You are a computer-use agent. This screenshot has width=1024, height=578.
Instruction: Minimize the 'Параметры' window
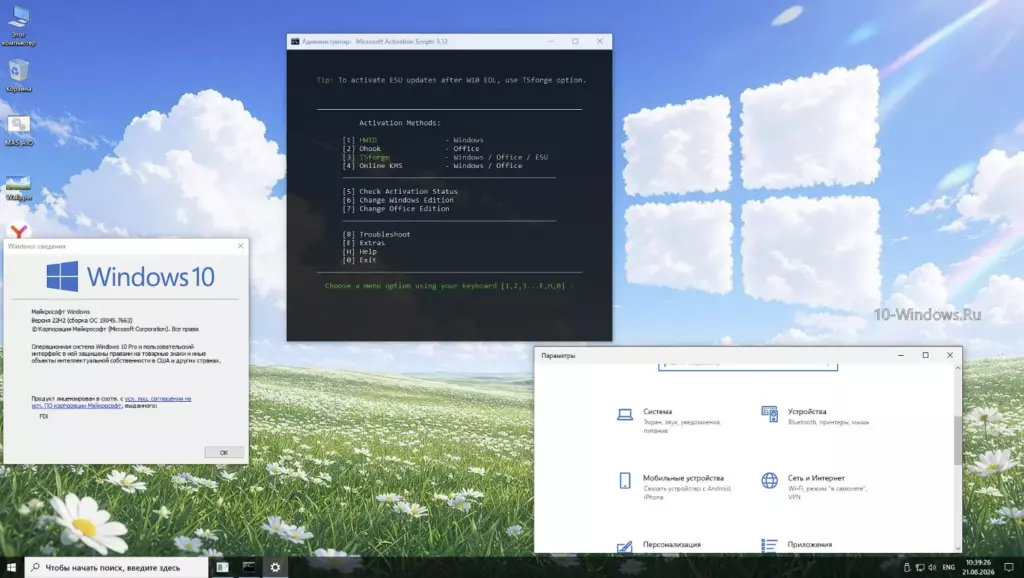(x=901, y=355)
